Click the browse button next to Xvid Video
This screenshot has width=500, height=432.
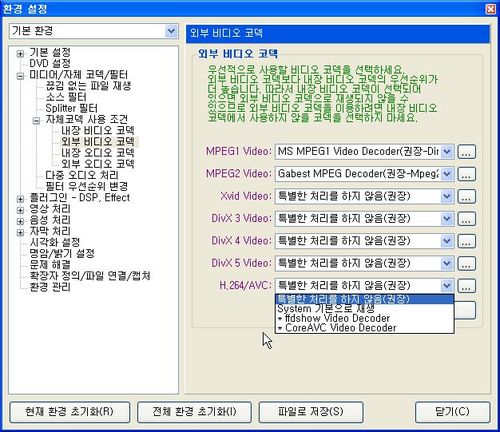point(466,196)
